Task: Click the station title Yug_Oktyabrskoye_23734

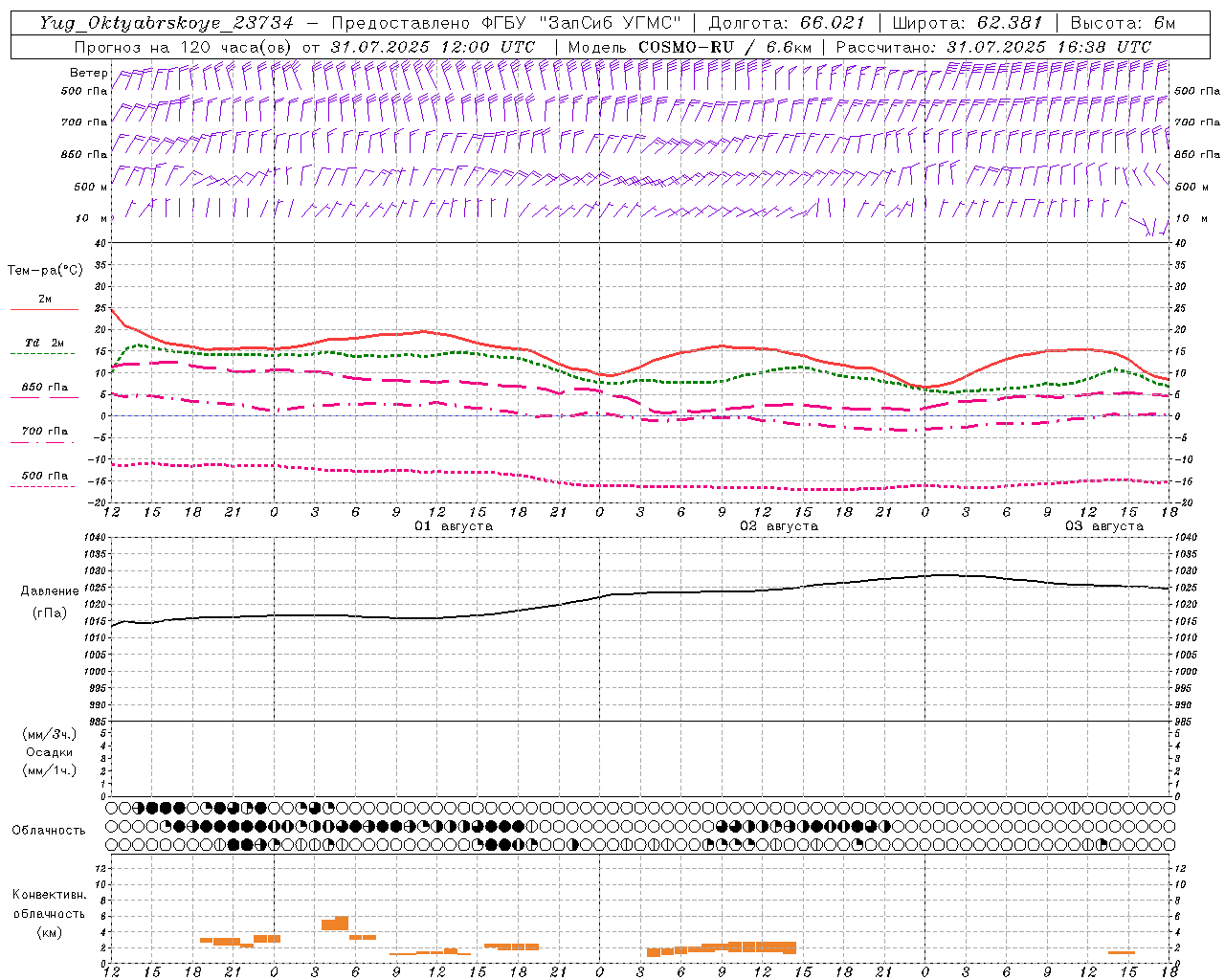Action: click(x=167, y=23)
